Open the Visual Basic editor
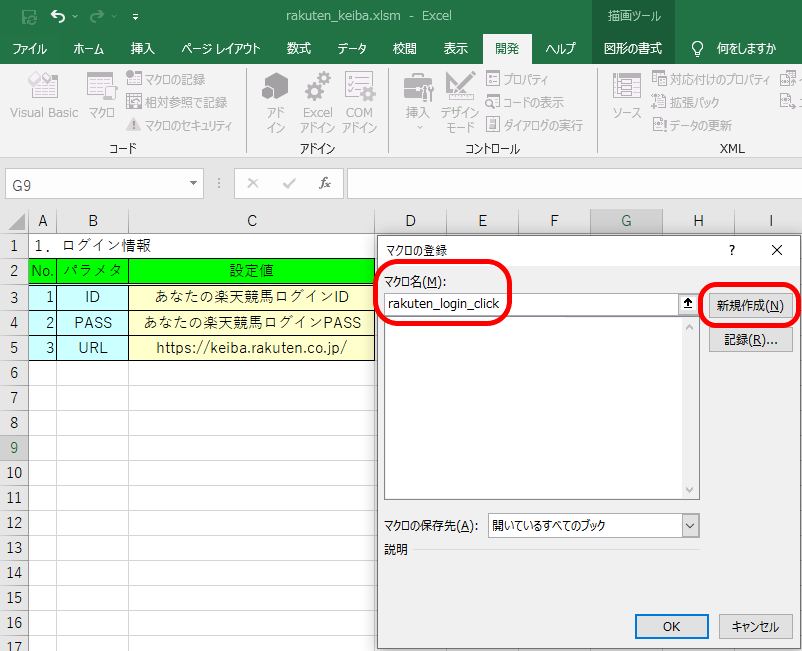Viewport: 802px width, 651px height. pyautogui.click(x=43, y=96)
